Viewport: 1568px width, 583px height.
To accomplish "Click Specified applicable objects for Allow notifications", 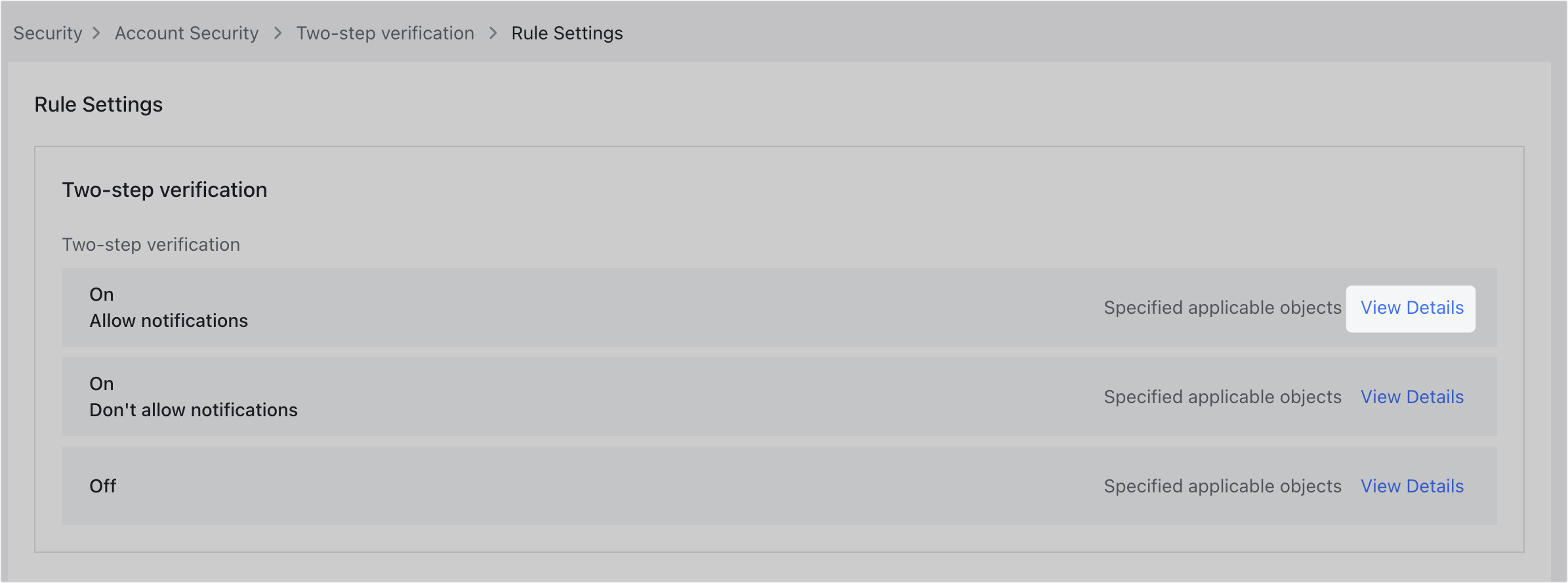I will tap(1222, 307).
